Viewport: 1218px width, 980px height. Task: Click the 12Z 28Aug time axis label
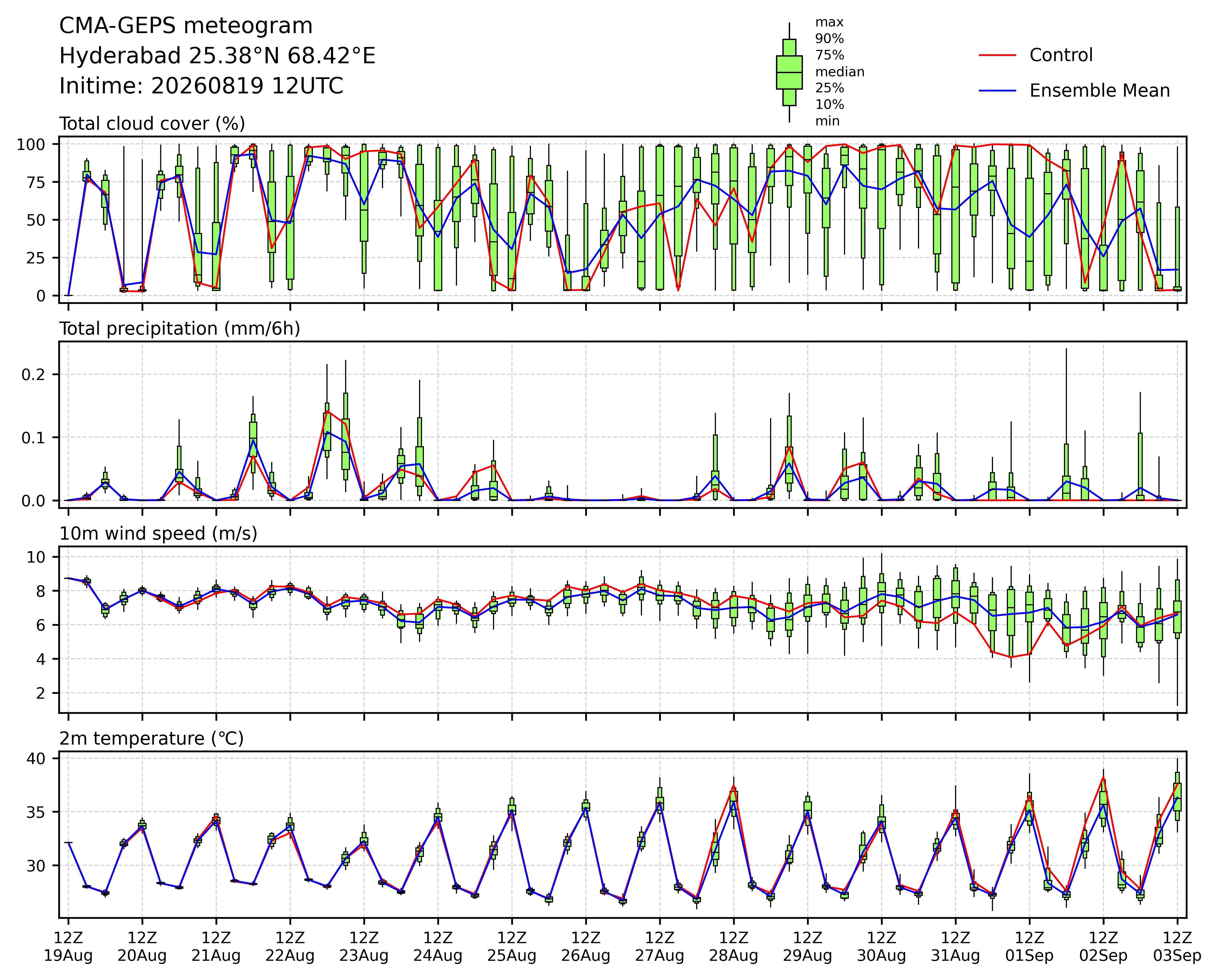coord(734,948)
